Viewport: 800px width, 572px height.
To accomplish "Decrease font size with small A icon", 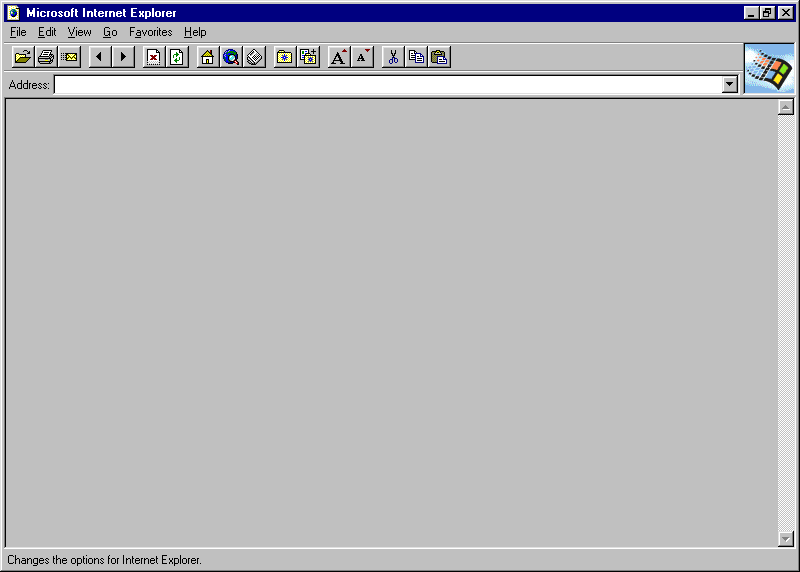I will coord(362,57).
